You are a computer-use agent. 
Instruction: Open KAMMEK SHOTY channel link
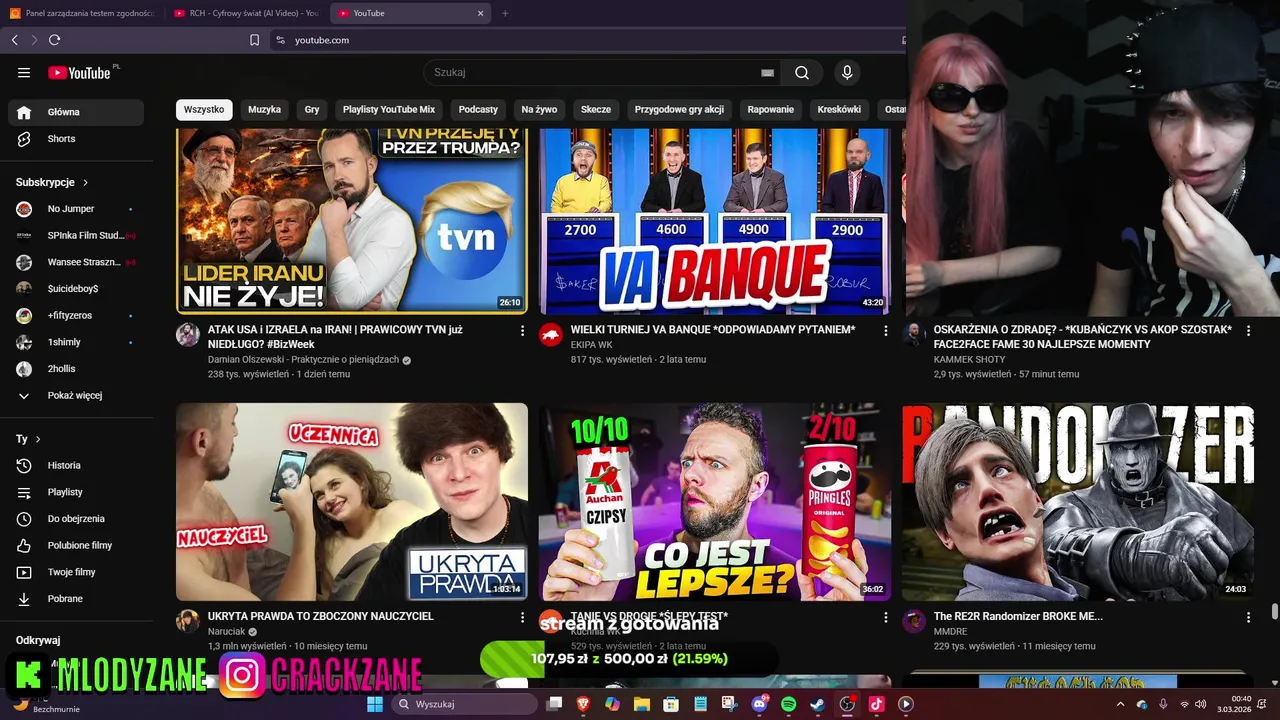[x=969, y=360]
